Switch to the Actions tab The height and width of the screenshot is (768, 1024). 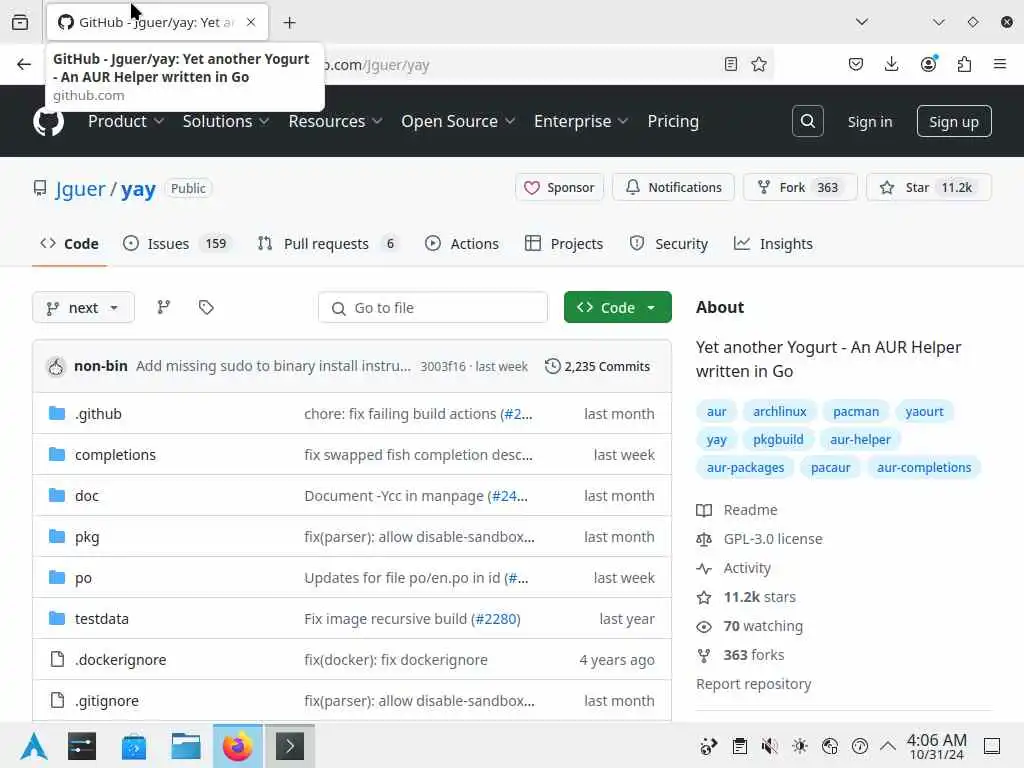pyautogui.click(x=462, y=244)
